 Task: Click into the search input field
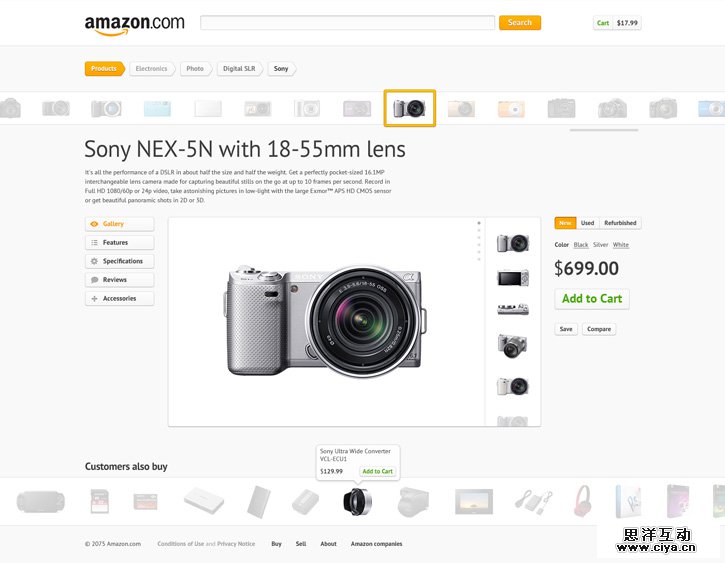coord(347,23)
